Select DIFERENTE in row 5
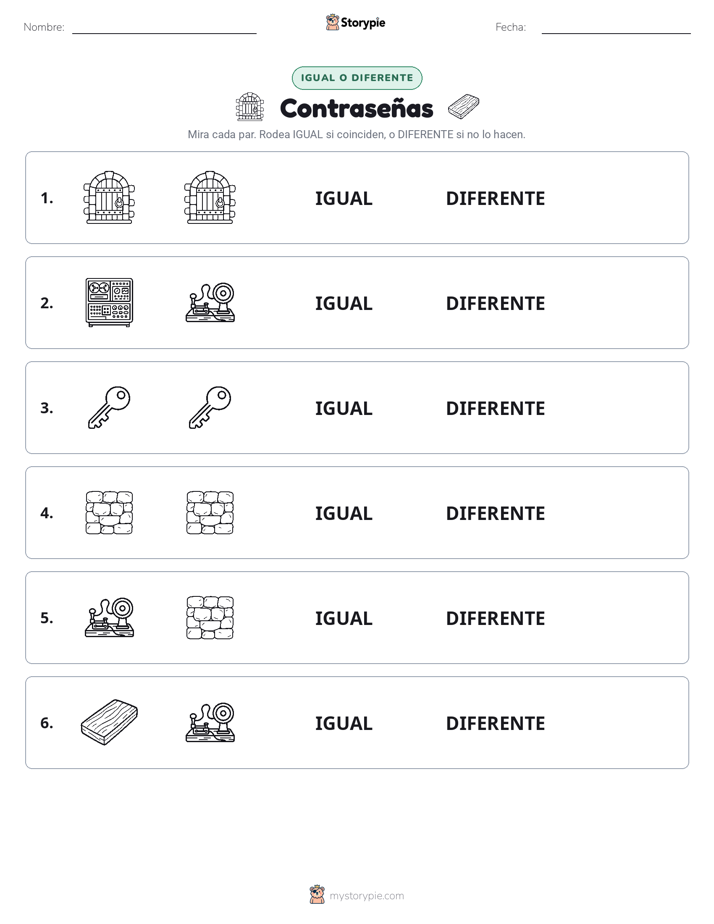 coord(495,618)
